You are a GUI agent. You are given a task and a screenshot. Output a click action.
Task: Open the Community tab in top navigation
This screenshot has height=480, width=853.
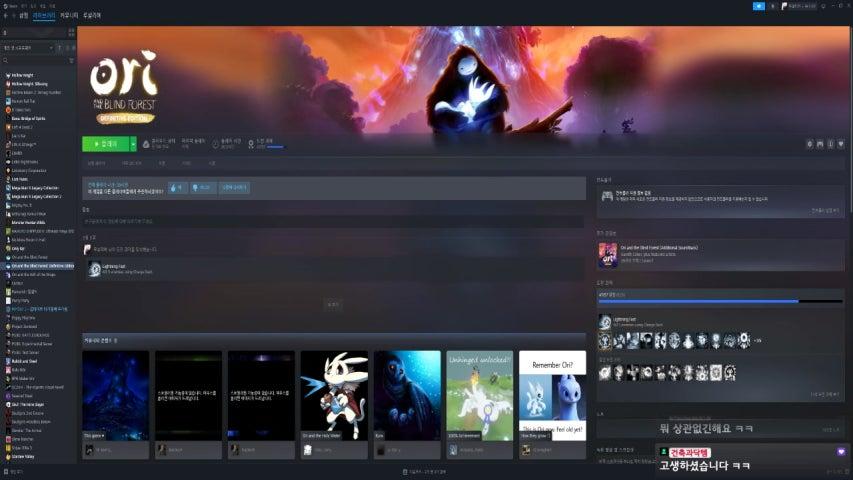click(x=69, y=16)
